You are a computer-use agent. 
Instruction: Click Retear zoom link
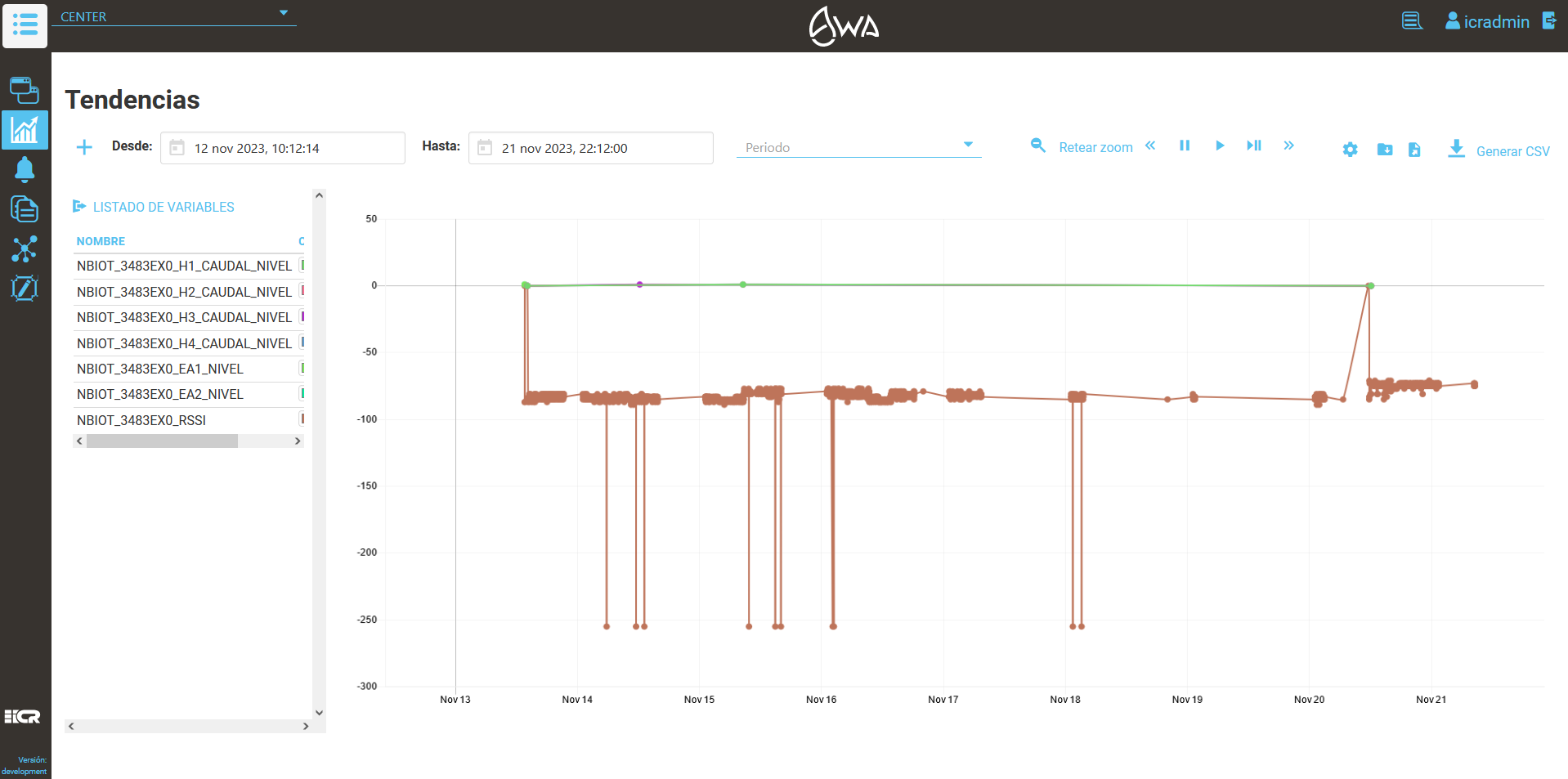[1095, 147]
